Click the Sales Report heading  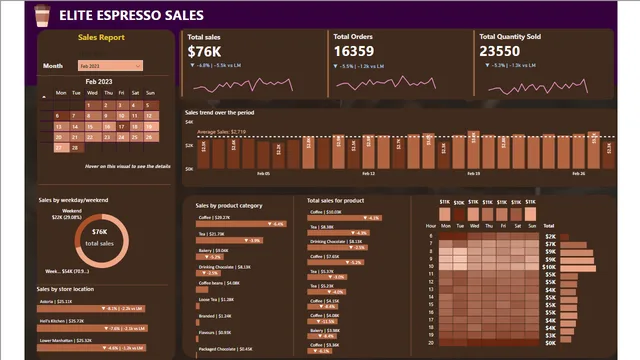point(101,38)
